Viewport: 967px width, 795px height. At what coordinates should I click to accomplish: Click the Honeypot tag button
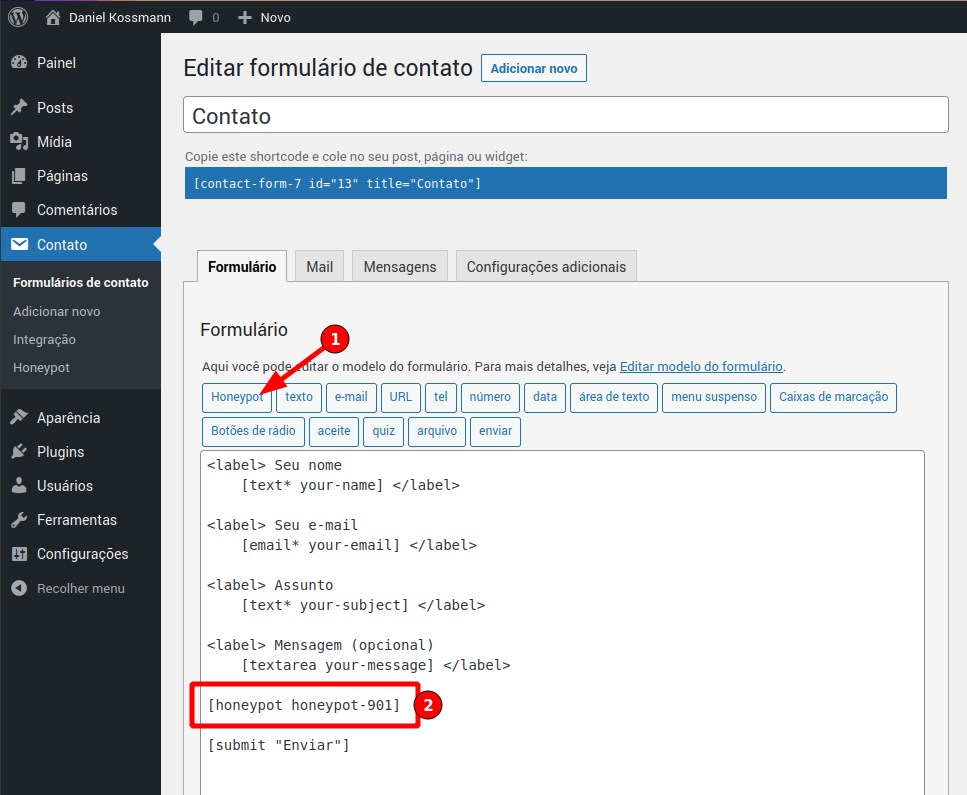[x=237, y=397]
